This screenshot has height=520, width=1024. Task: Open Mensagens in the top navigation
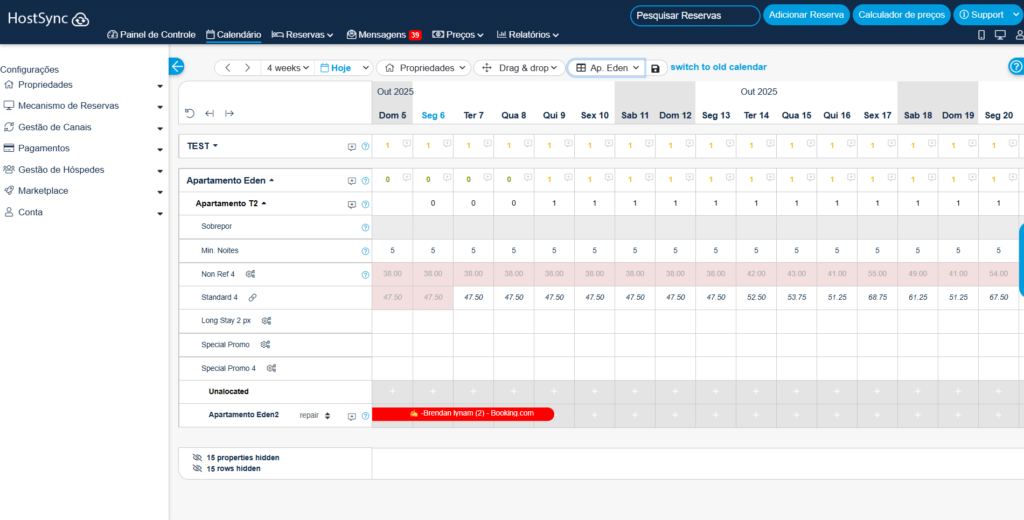point(383,35)
